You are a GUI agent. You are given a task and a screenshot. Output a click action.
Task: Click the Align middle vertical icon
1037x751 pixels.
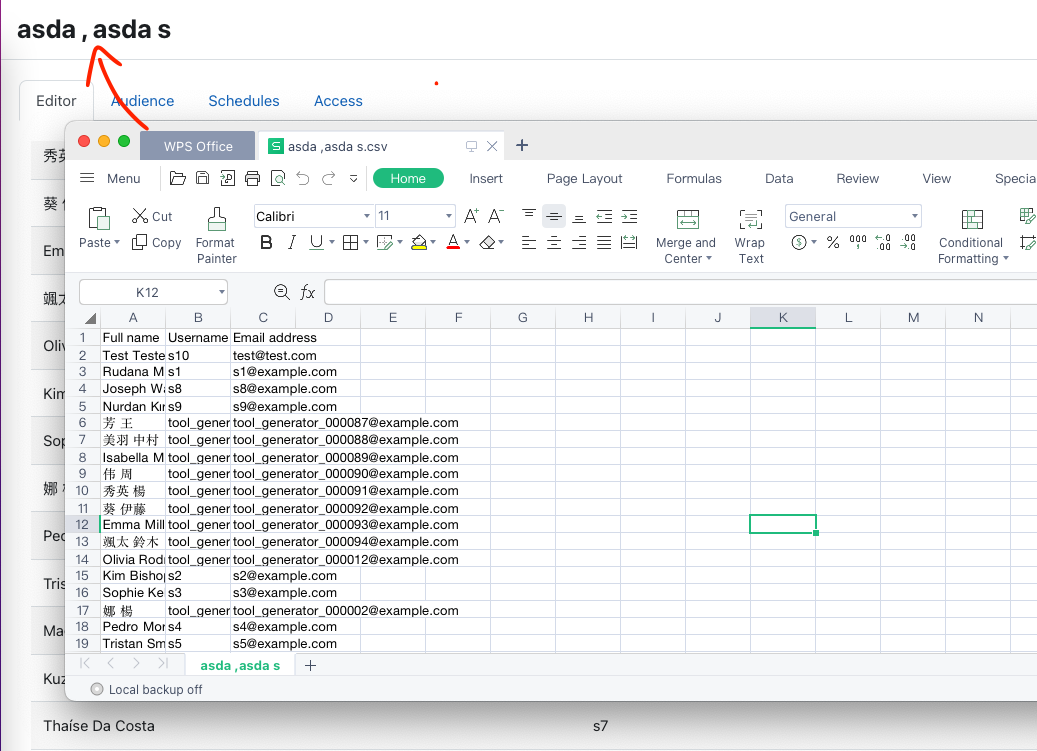coord(554,216)
